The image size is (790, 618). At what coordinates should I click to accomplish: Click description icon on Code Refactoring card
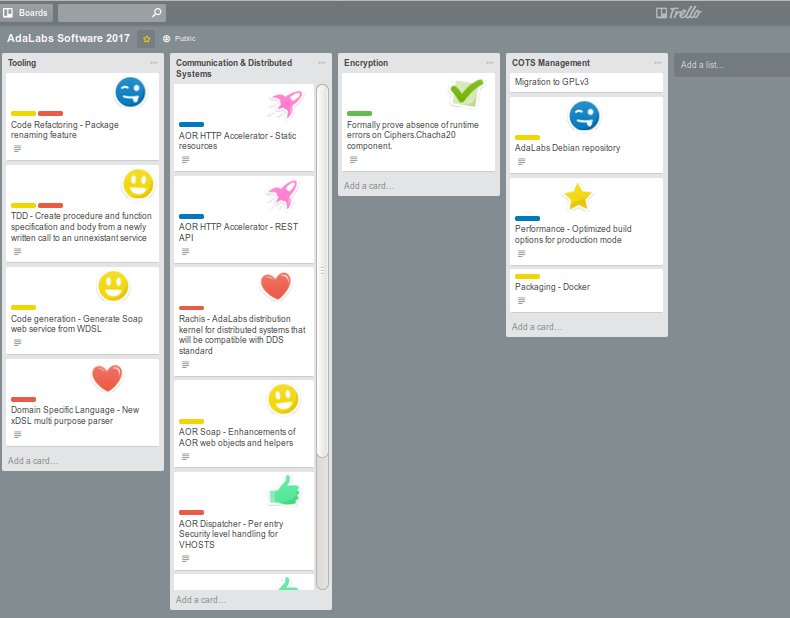[18, 149]
